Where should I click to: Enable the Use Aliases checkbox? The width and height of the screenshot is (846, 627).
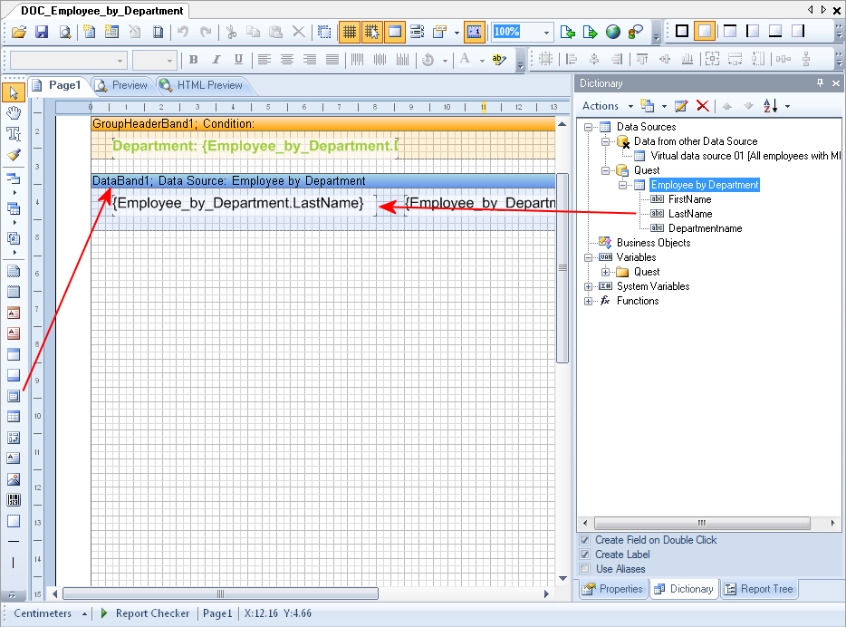[585, 569]
